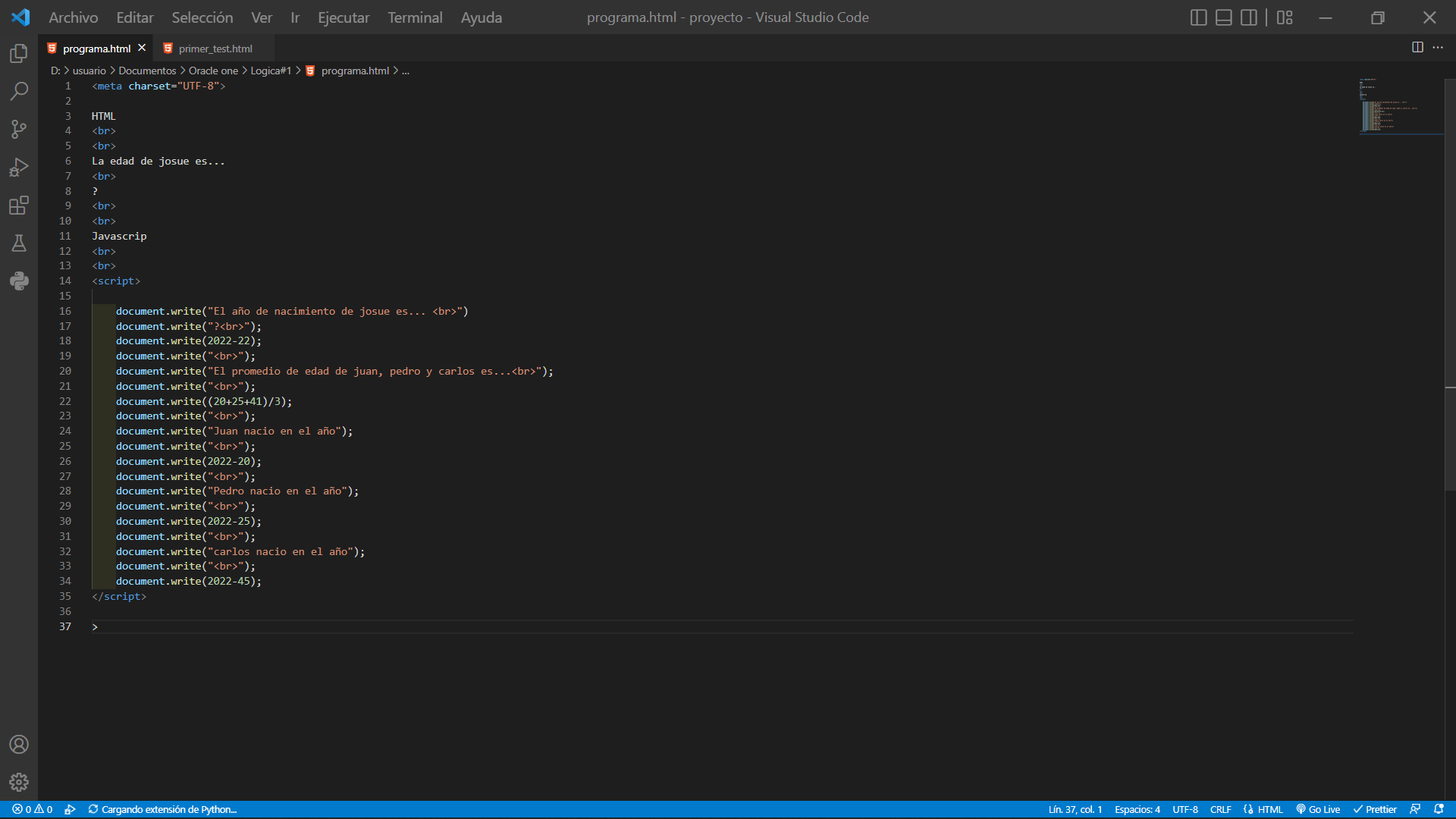The image size is (1456, 819).
Task: Open the Explorer view in activity bar
Action: 19,54
